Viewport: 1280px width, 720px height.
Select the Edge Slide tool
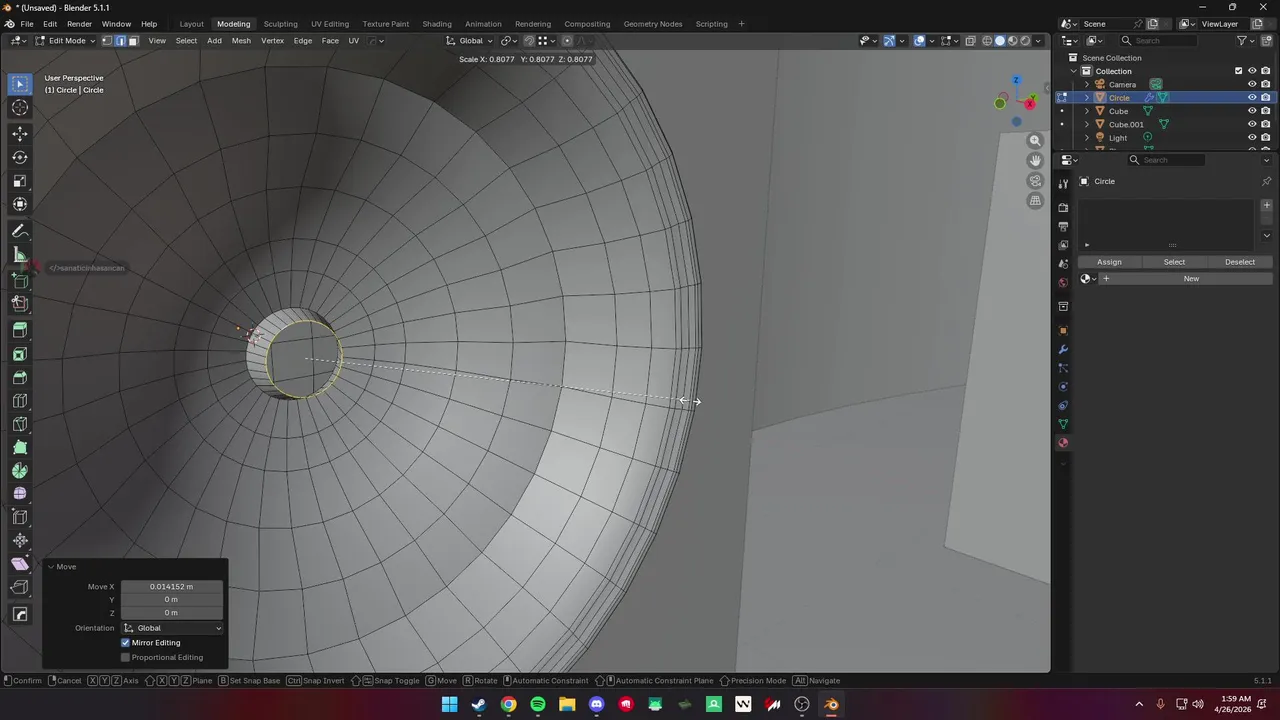click(20, 517)
